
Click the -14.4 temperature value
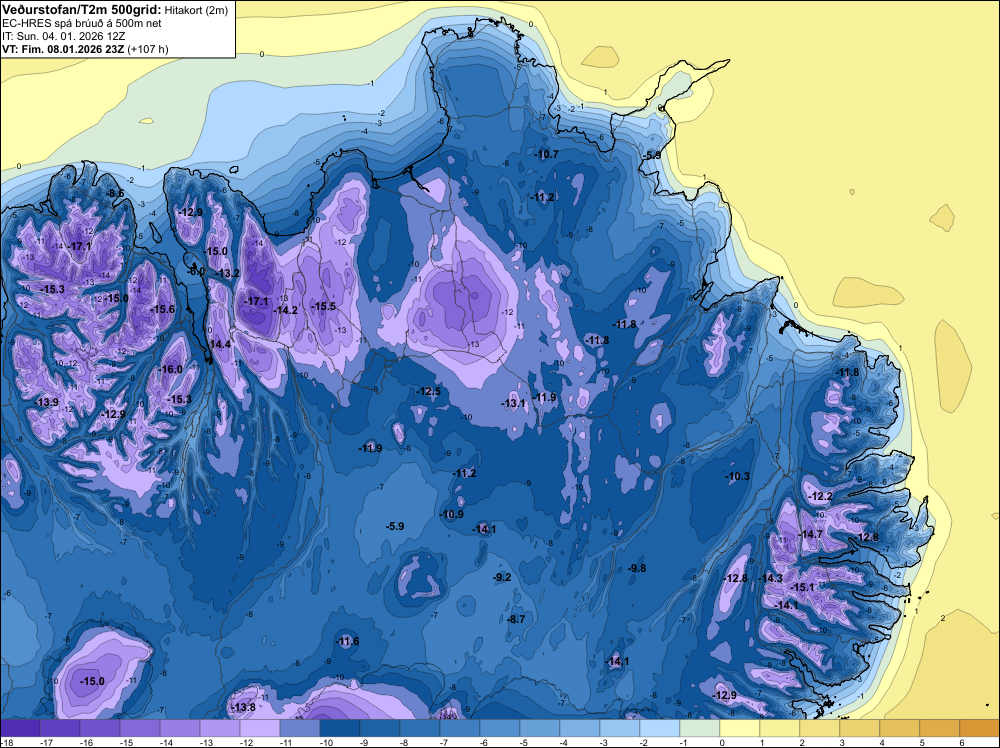(x=219, y=344)
